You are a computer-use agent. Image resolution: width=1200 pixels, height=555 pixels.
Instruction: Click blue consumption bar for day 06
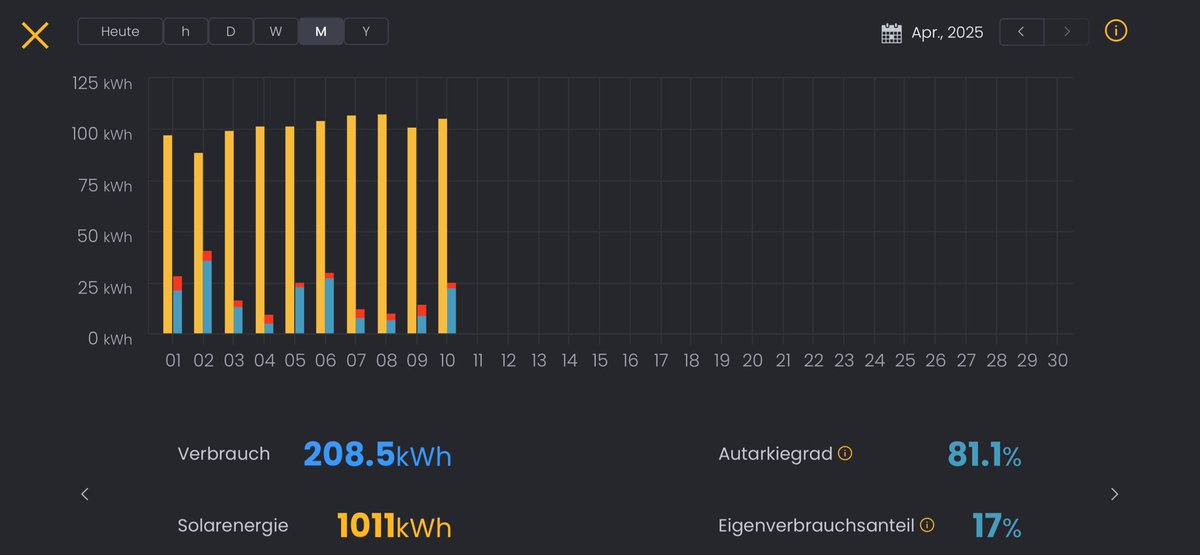pyautogui.click(x=330, y=306)
